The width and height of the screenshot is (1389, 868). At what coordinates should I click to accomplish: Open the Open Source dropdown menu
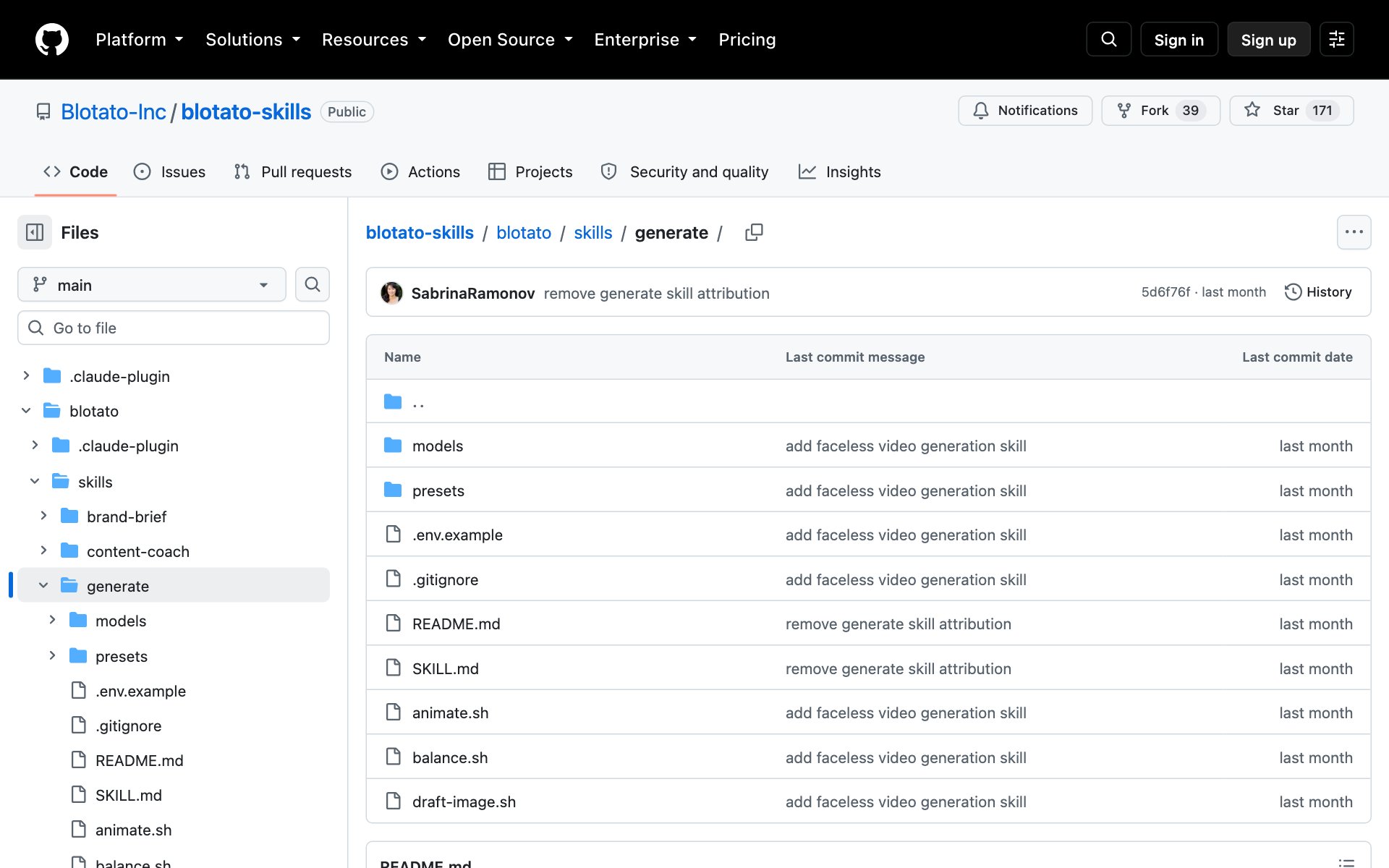[x=510, y=39]
